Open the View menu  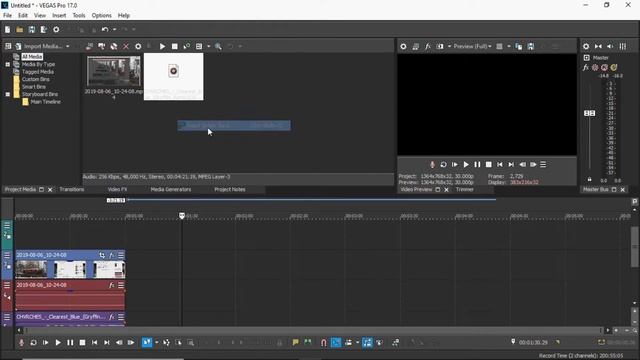[x=40, y=15]
